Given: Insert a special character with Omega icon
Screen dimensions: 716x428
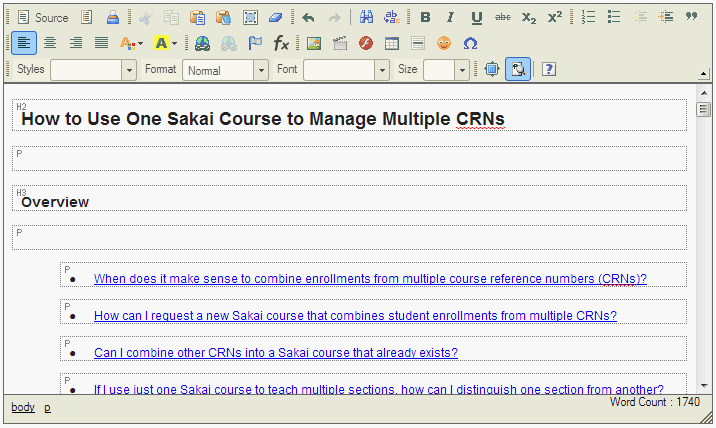Looking at the screenshot, I should [x=470, y=44].
